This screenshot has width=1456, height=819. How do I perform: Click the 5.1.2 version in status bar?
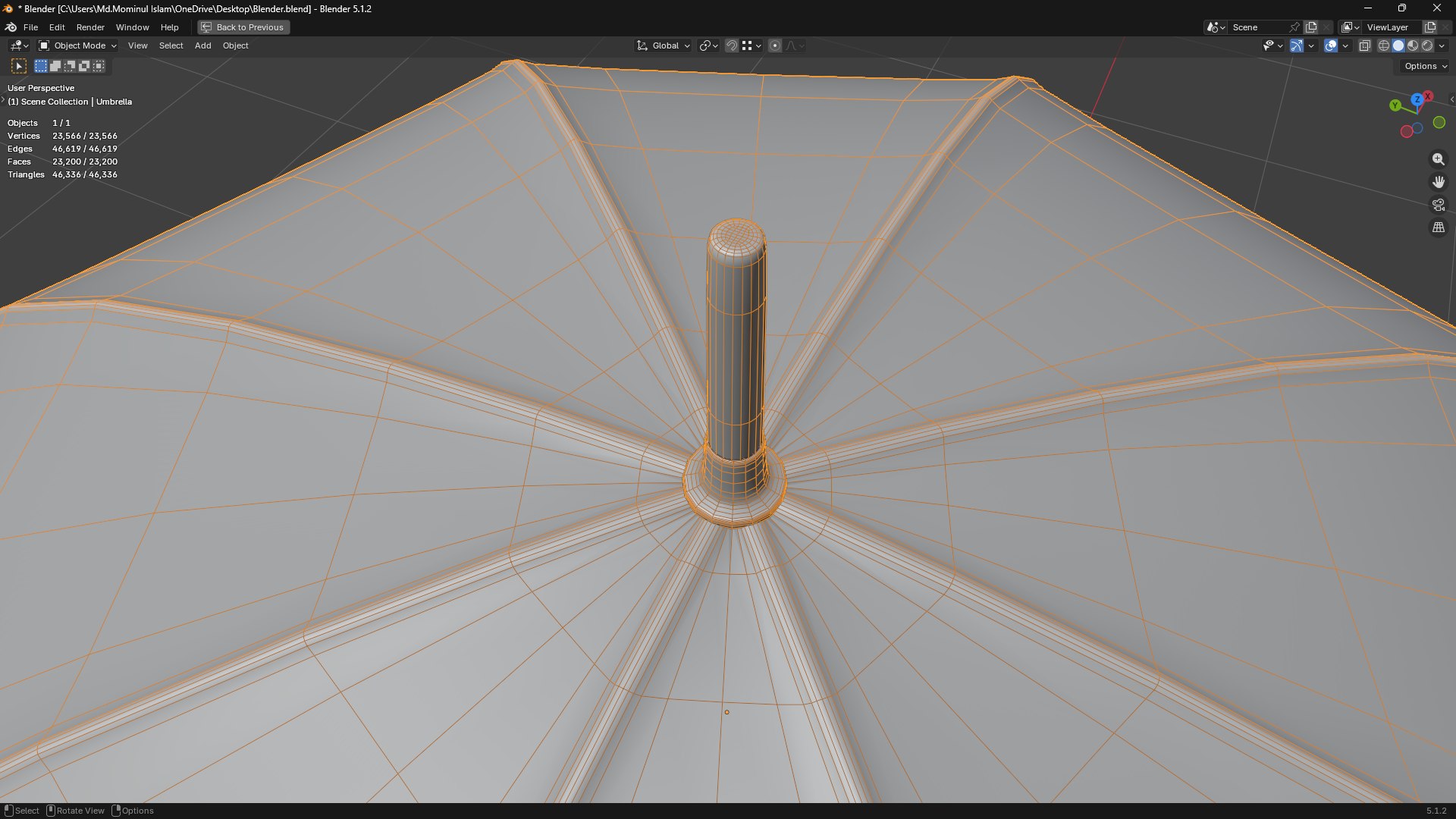(x=1436, y=811)
